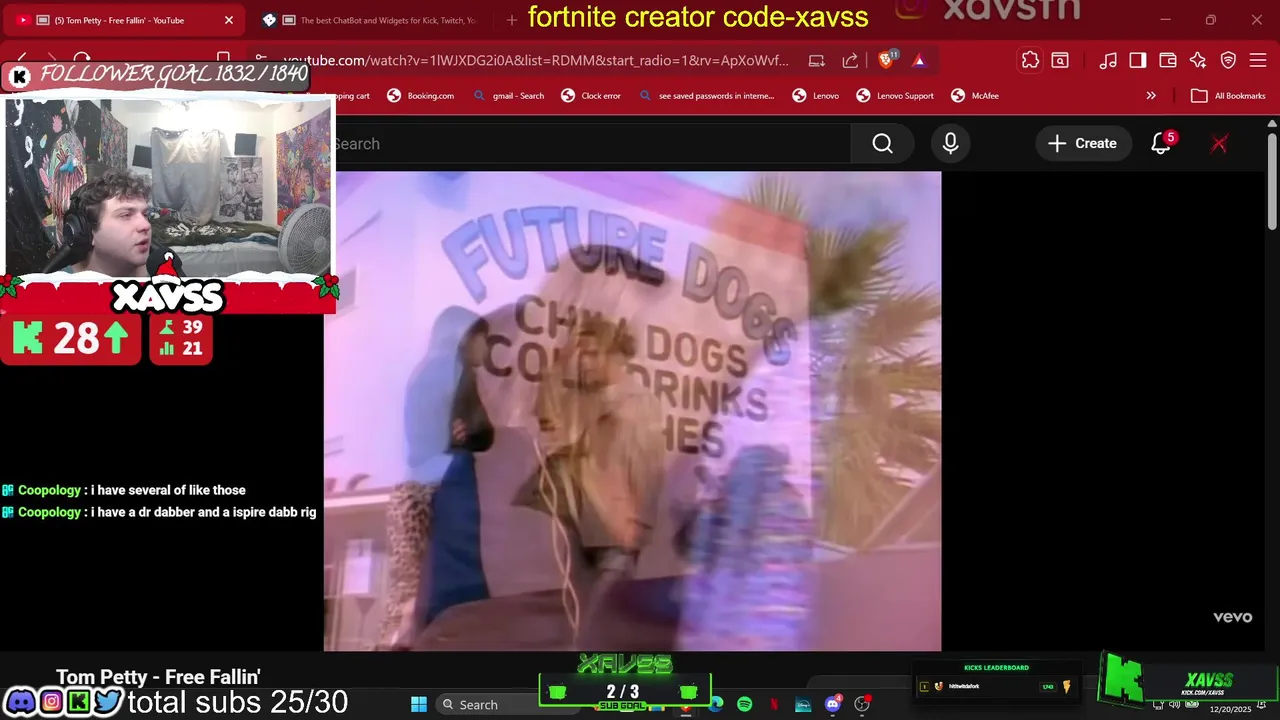Close the Tom Petty YouTube tab
The image size is (1280, 720).
click(228, 20)
